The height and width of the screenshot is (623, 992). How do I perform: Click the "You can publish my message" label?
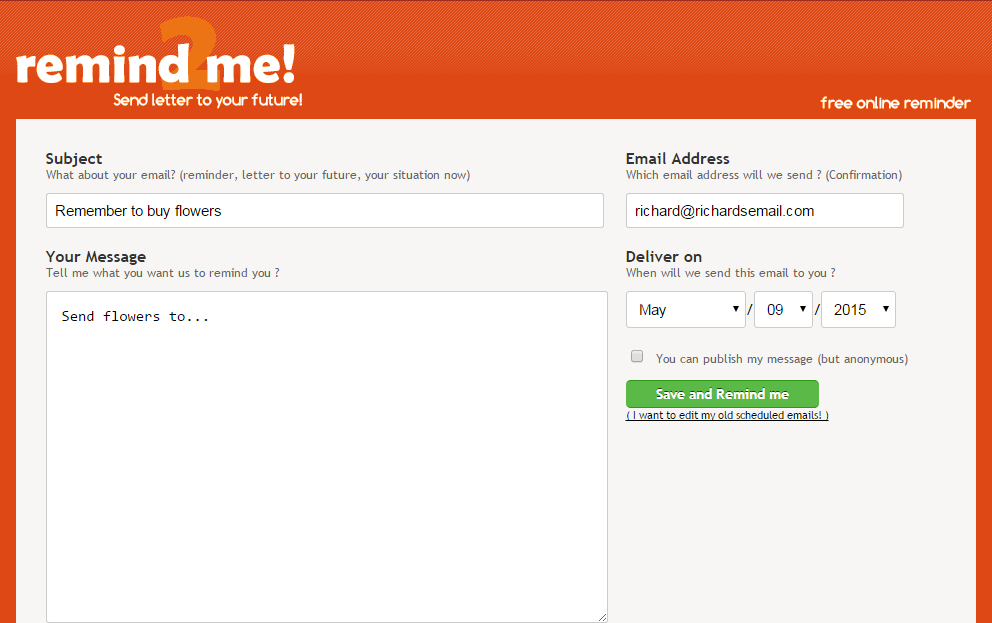click(x=781, y=359)
